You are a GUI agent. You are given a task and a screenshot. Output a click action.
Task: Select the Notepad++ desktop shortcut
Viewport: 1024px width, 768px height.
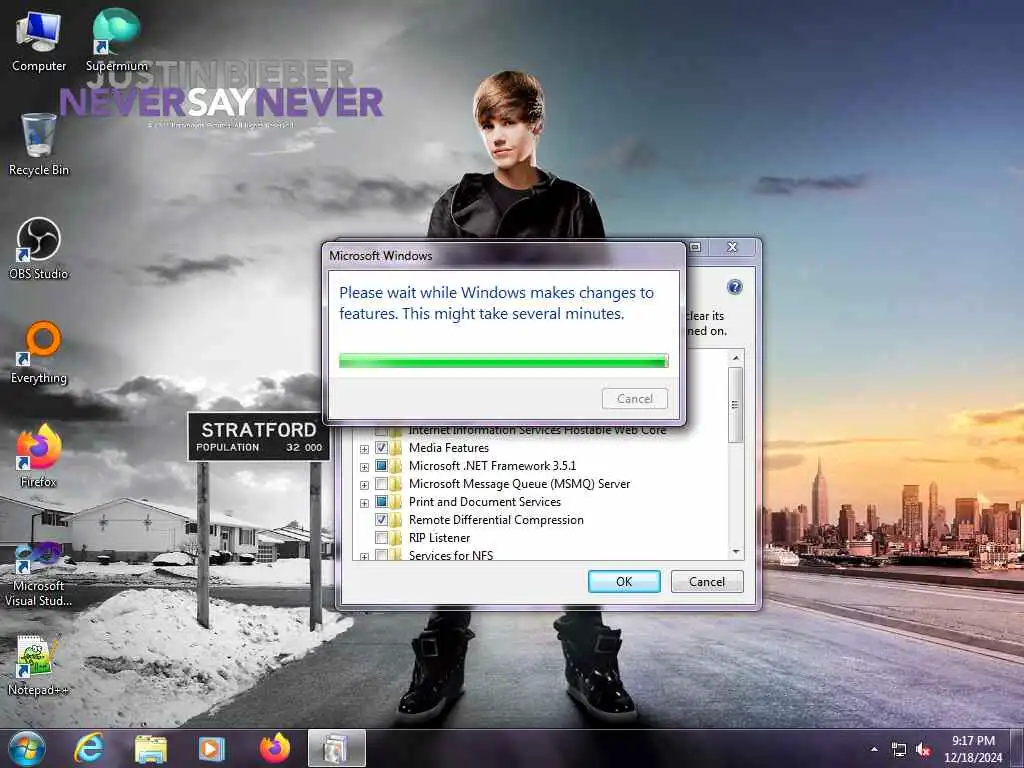[x=39, y=665]
